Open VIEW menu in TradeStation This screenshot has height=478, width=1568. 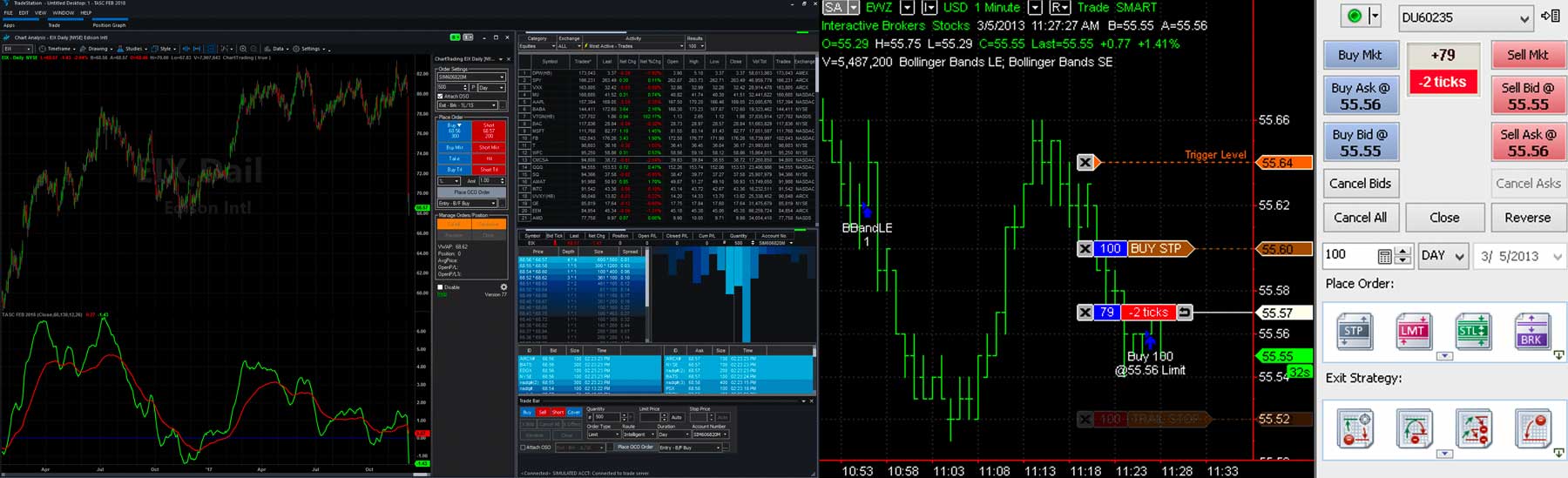(40, 13)
